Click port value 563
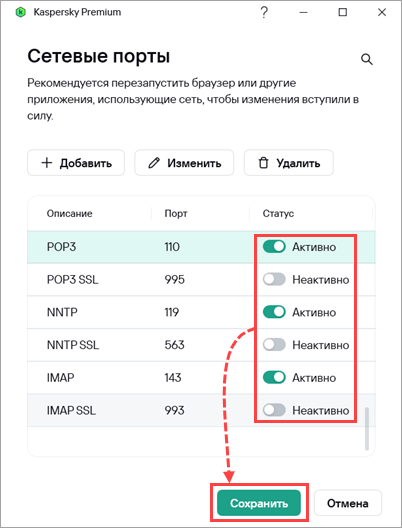The width and height of the screenshot is (402, 528). pyautogui.click(x=174, y=345)
